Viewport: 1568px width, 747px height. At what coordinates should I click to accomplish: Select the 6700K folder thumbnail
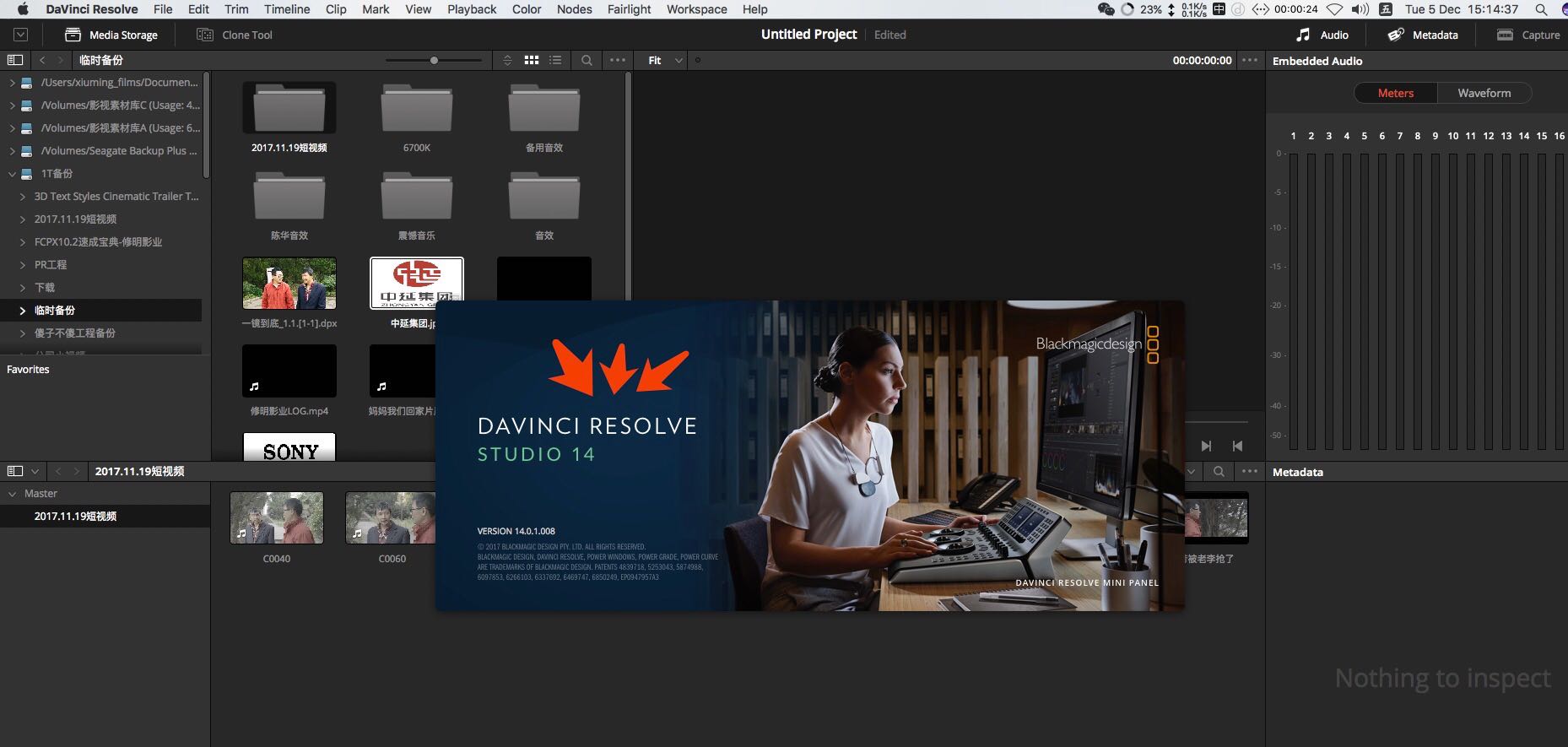point(417,107)
